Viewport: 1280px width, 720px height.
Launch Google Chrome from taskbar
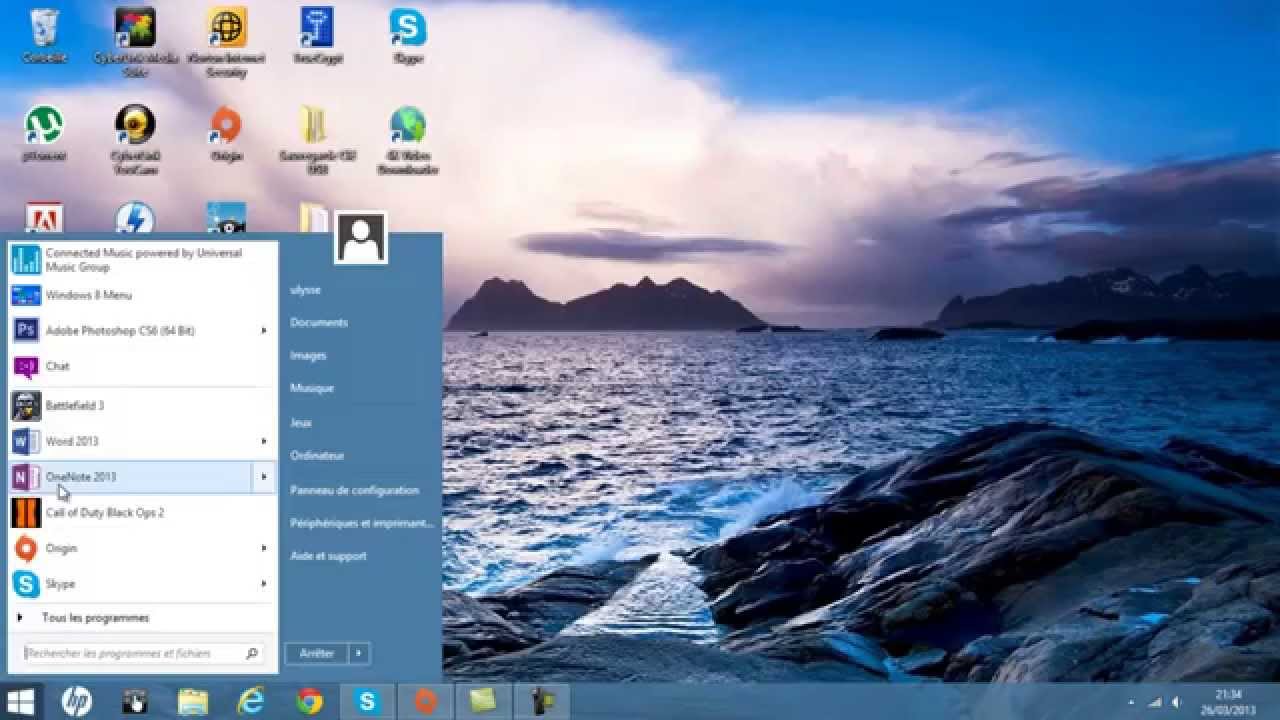pos(309,702)
